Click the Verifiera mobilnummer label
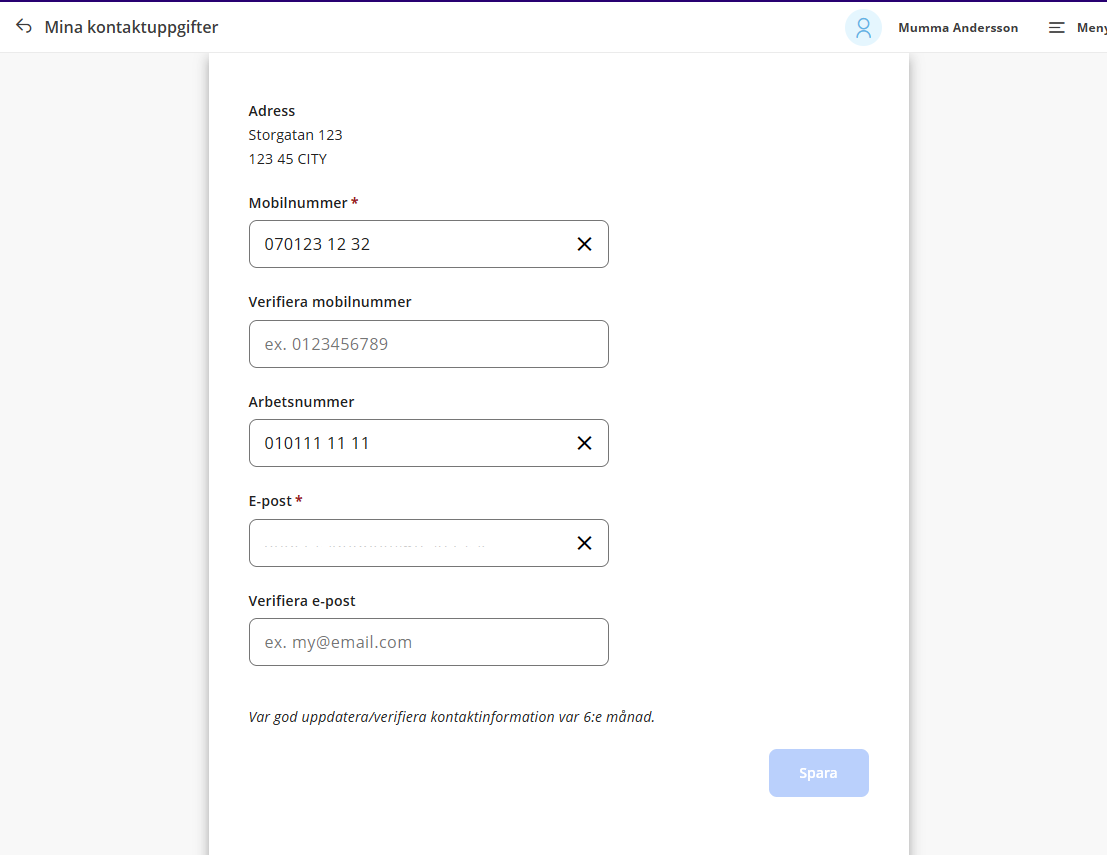1107x855 pixels. point(329,302)
